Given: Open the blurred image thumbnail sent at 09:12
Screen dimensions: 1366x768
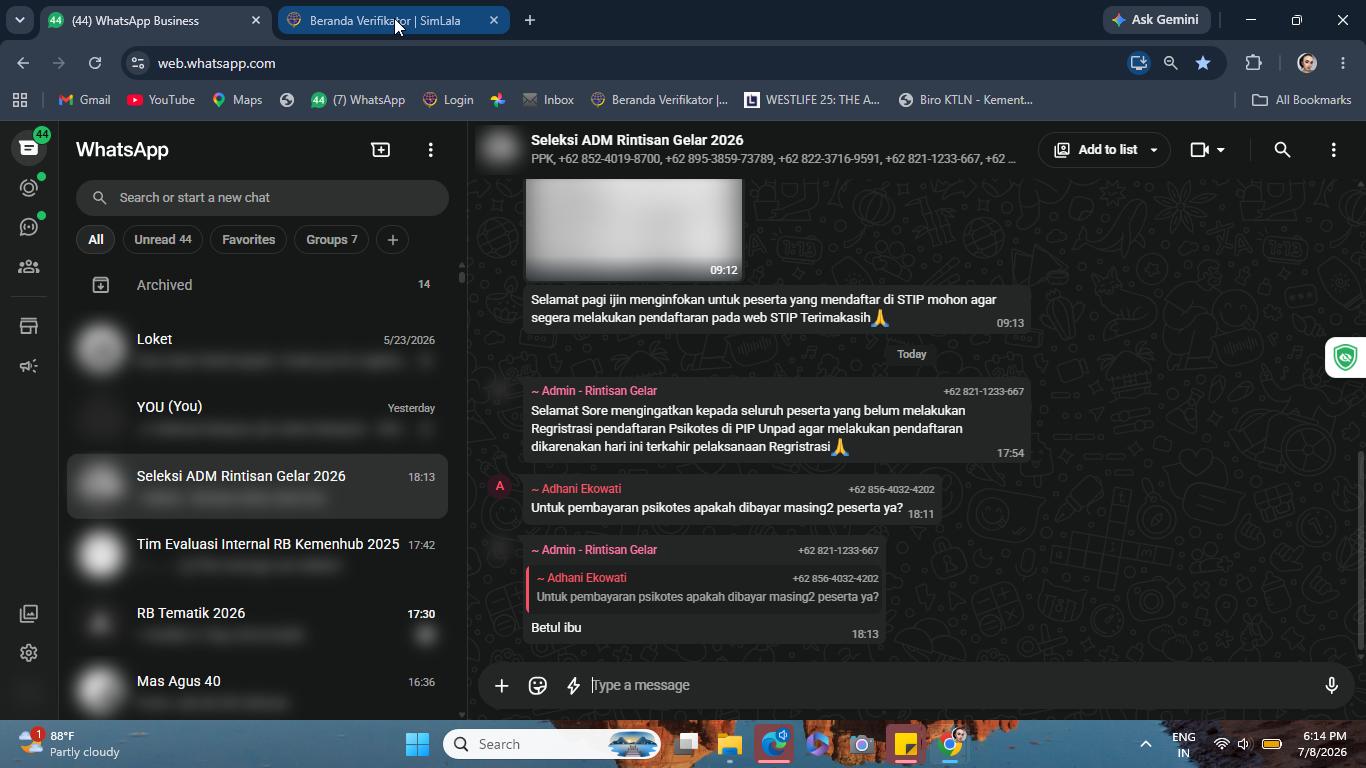Looking at the screenshot, I should (634, 231).
